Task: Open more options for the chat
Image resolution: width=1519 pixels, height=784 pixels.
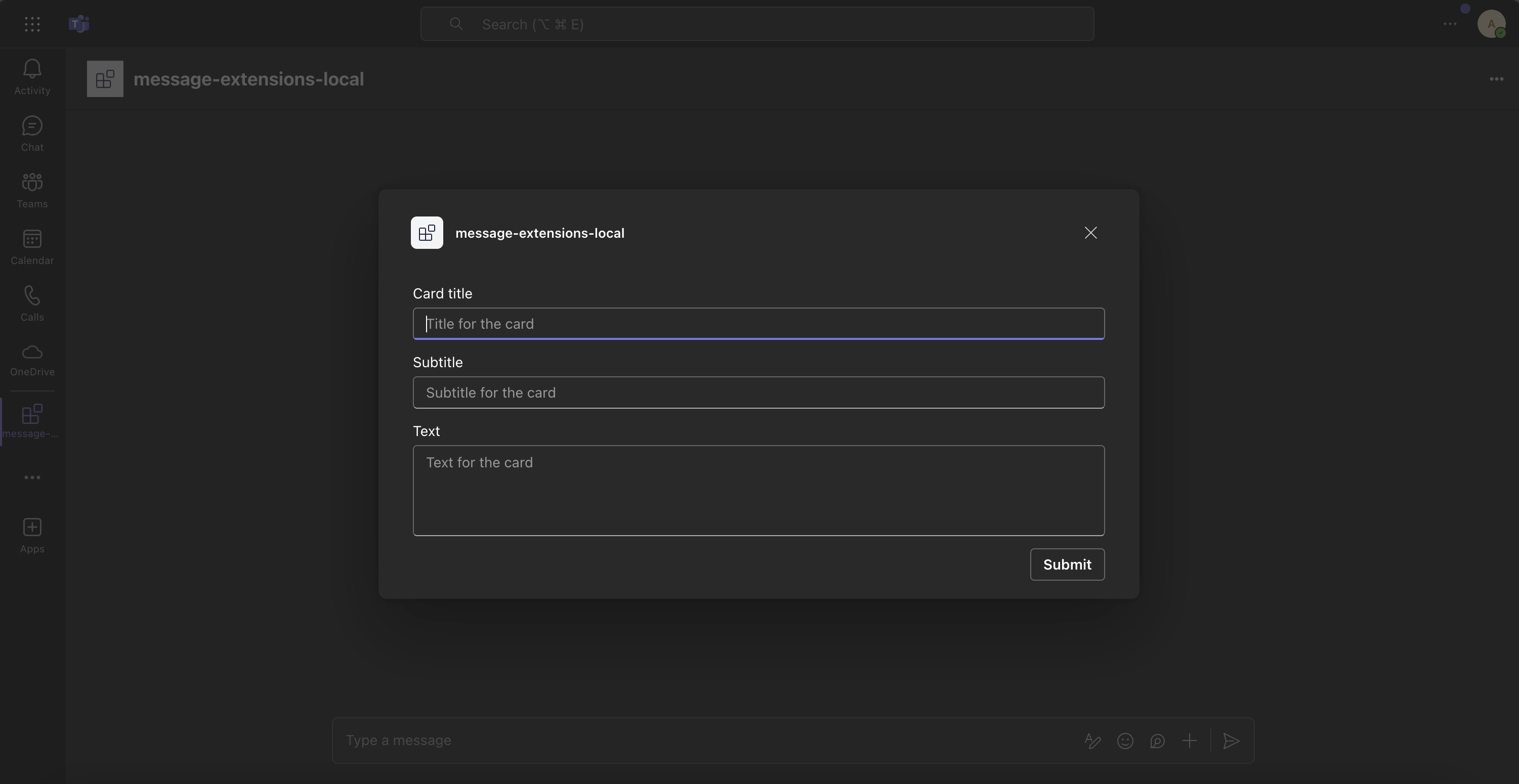Action: tap(1496, 78)
